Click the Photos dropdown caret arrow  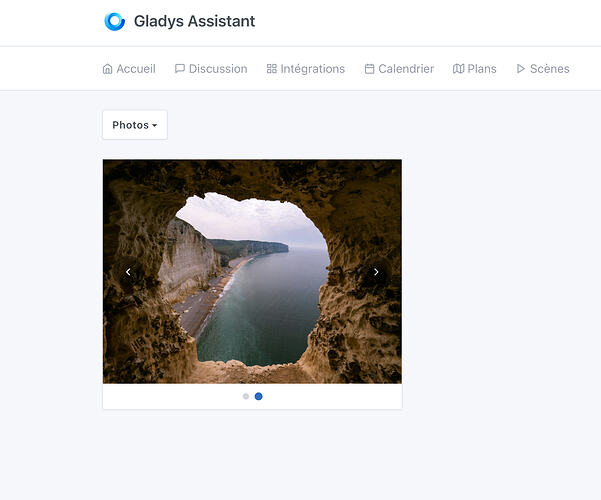[154, 125]
